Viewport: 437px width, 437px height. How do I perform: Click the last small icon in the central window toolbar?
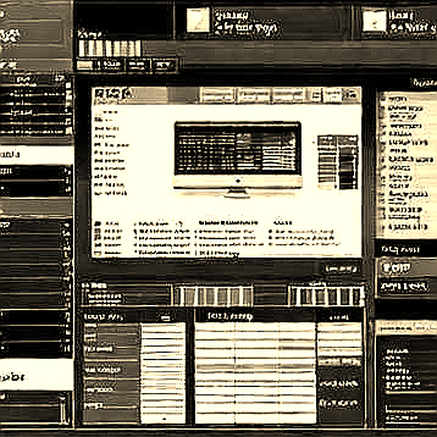pos(352,96)
